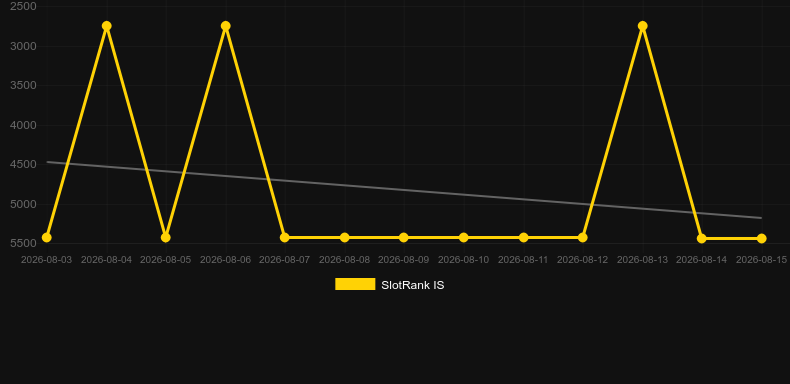The width and height of the screenshot is (790, 384).
Task: Select the peak data point on 2026-08-06
Action: click(x=226, y=26)
